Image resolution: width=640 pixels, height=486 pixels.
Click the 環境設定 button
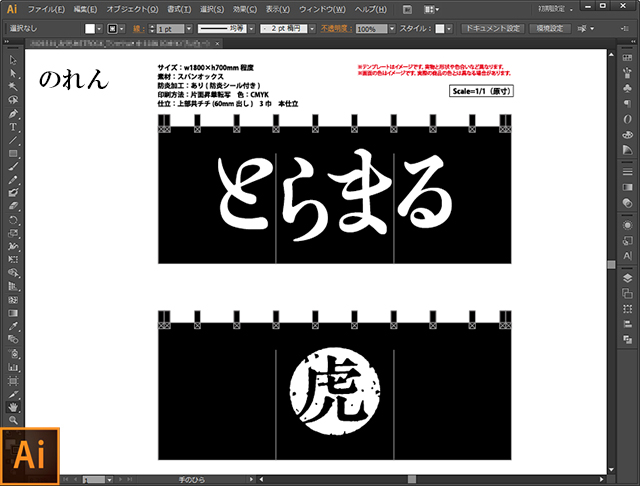click(x=554, y=29)
